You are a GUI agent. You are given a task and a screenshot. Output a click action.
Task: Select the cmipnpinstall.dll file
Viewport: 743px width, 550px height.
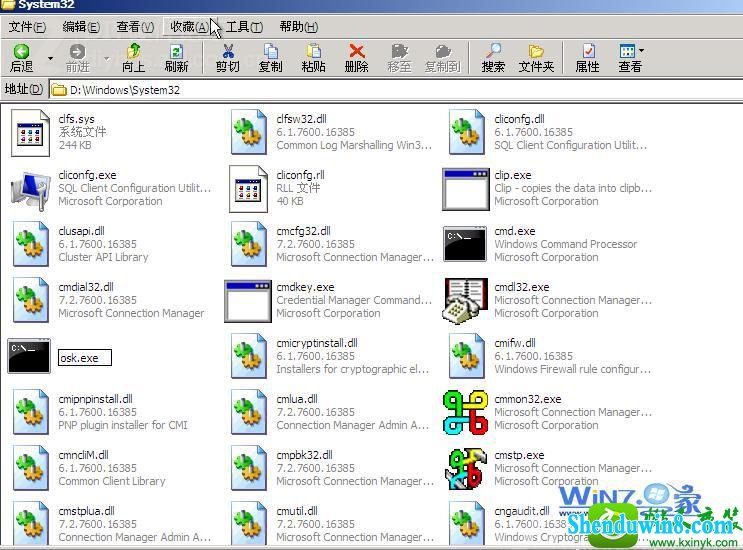click(100, 412)
